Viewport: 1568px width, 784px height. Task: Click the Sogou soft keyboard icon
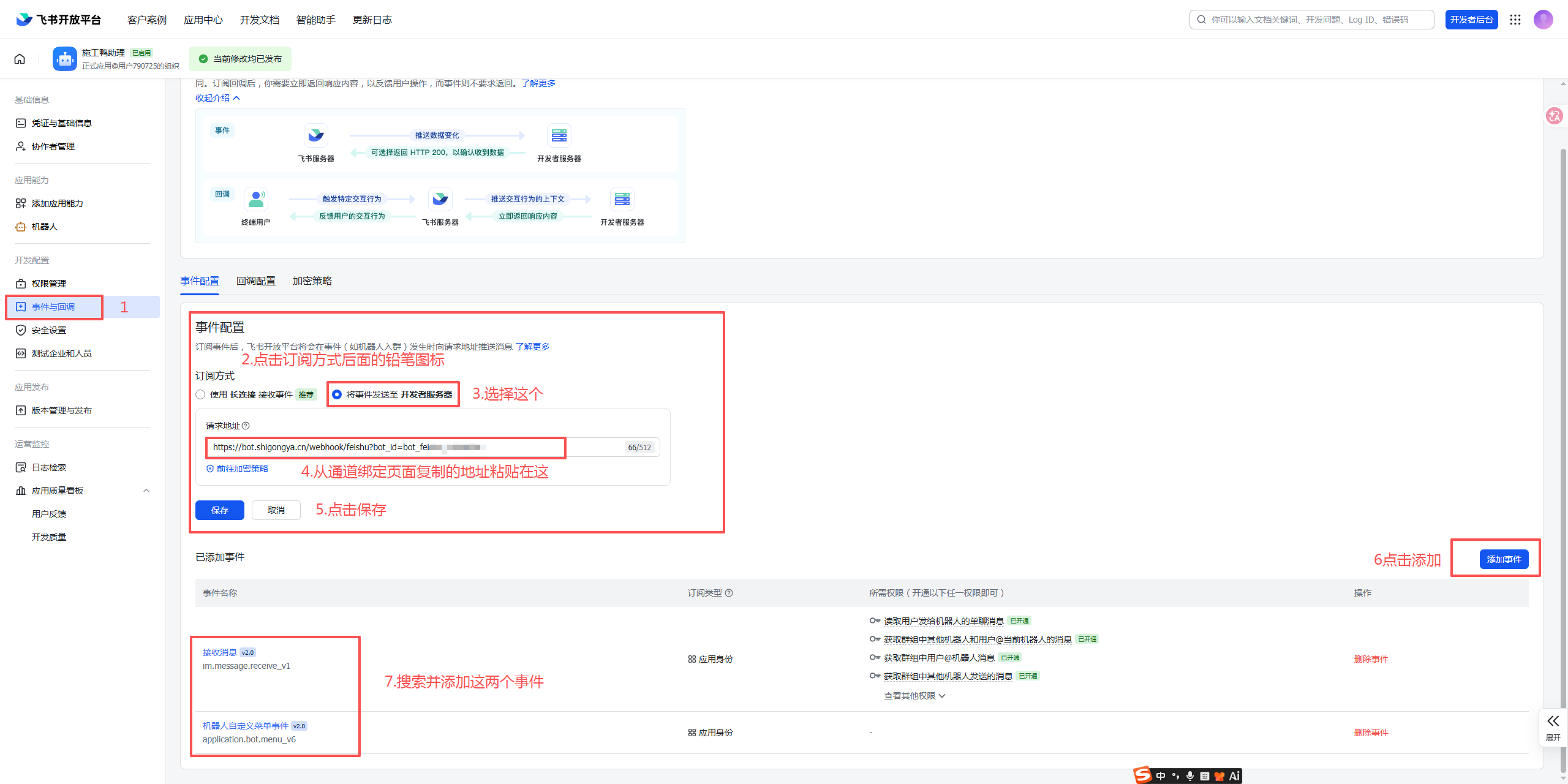(1205, 776)
